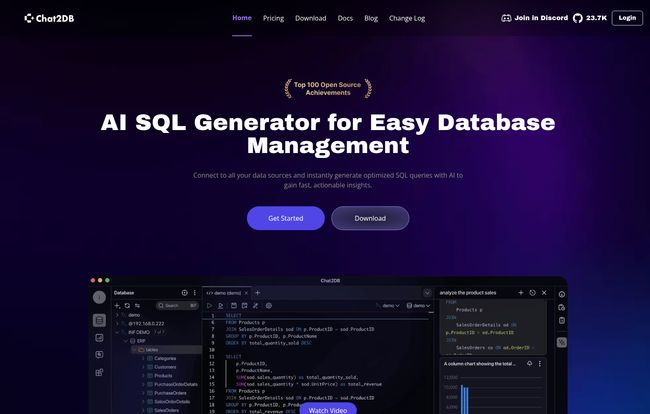
Task: Click the third icon in the app's right sidebar
Action: [562, 320]
